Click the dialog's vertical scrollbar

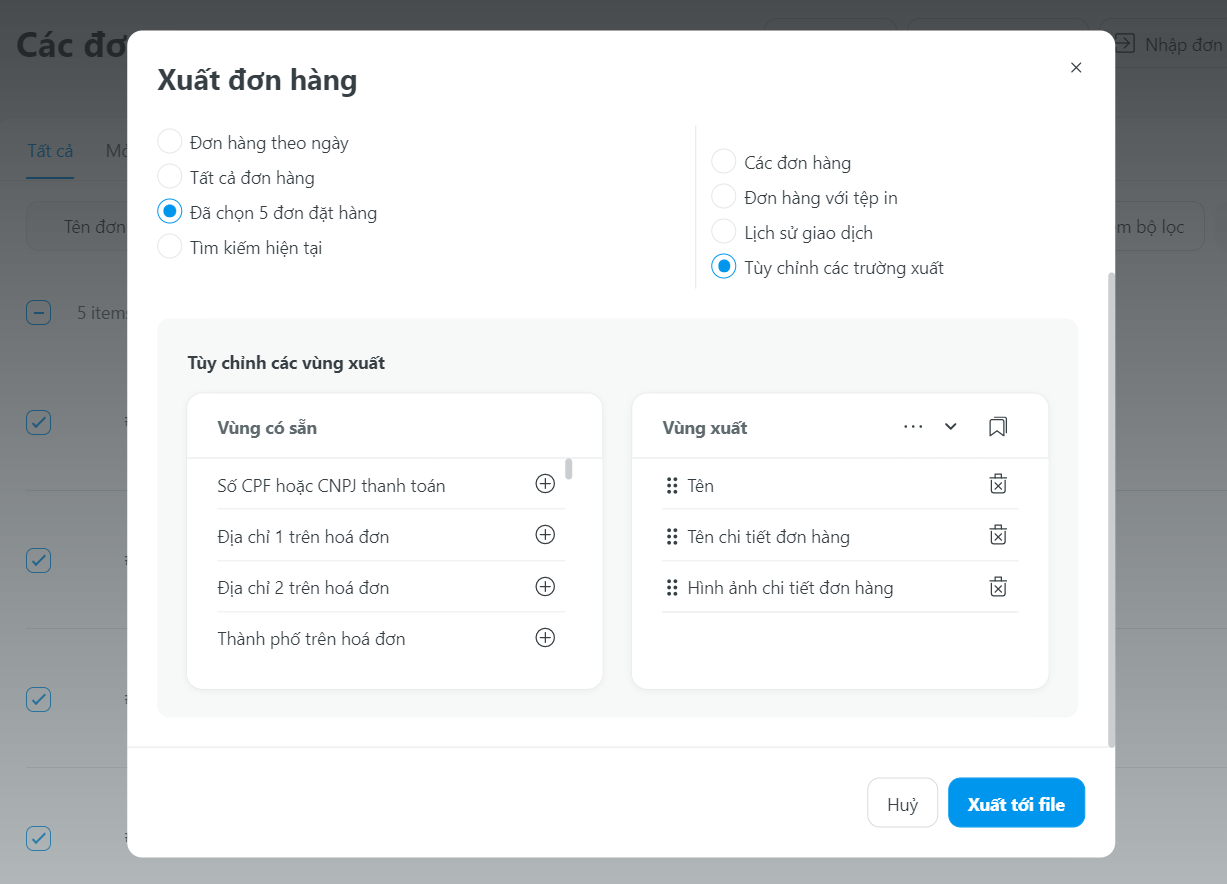click(1110, 508)
